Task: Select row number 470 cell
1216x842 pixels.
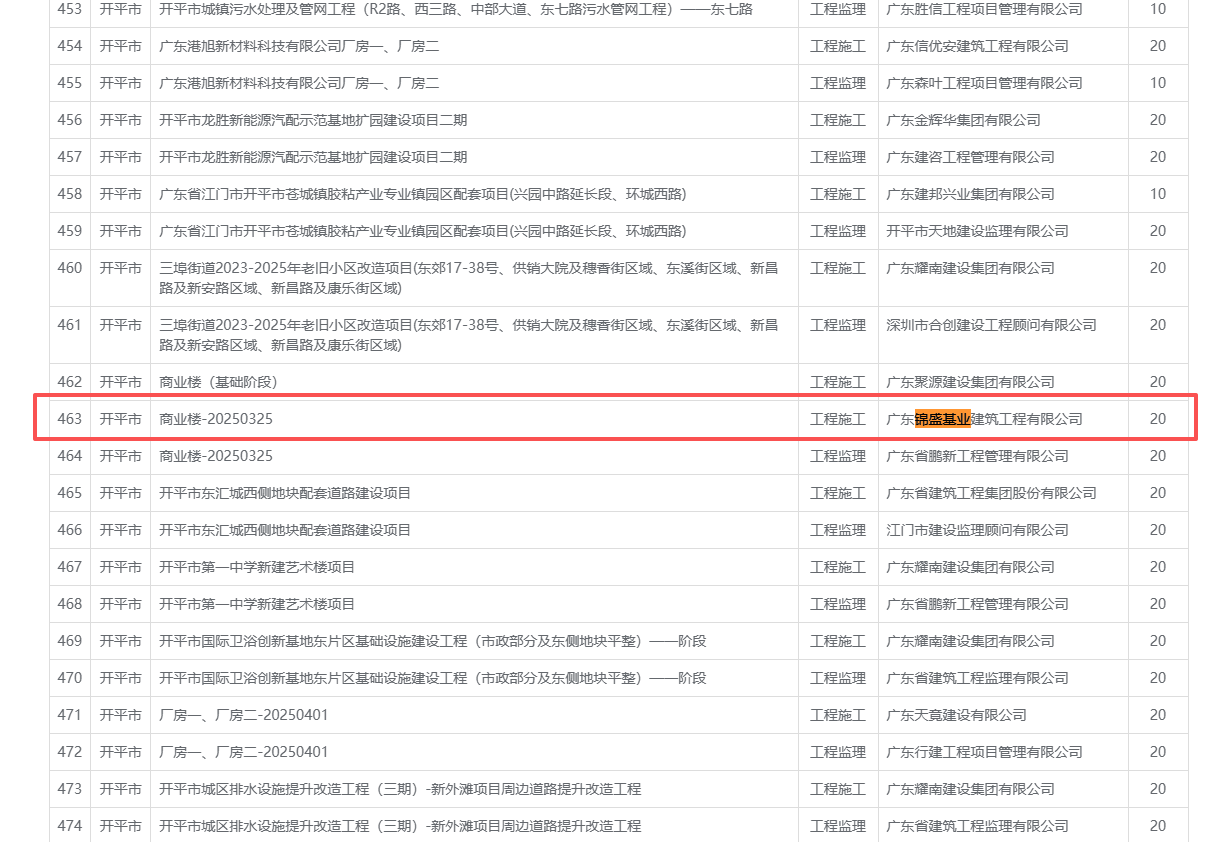Action: point(70,678)
